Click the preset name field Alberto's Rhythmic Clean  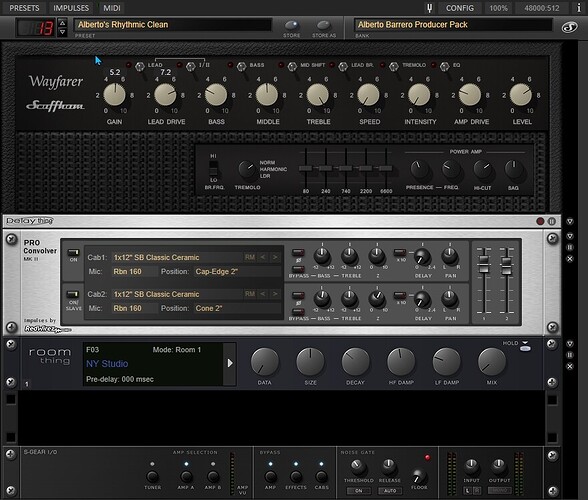(172, 25)
